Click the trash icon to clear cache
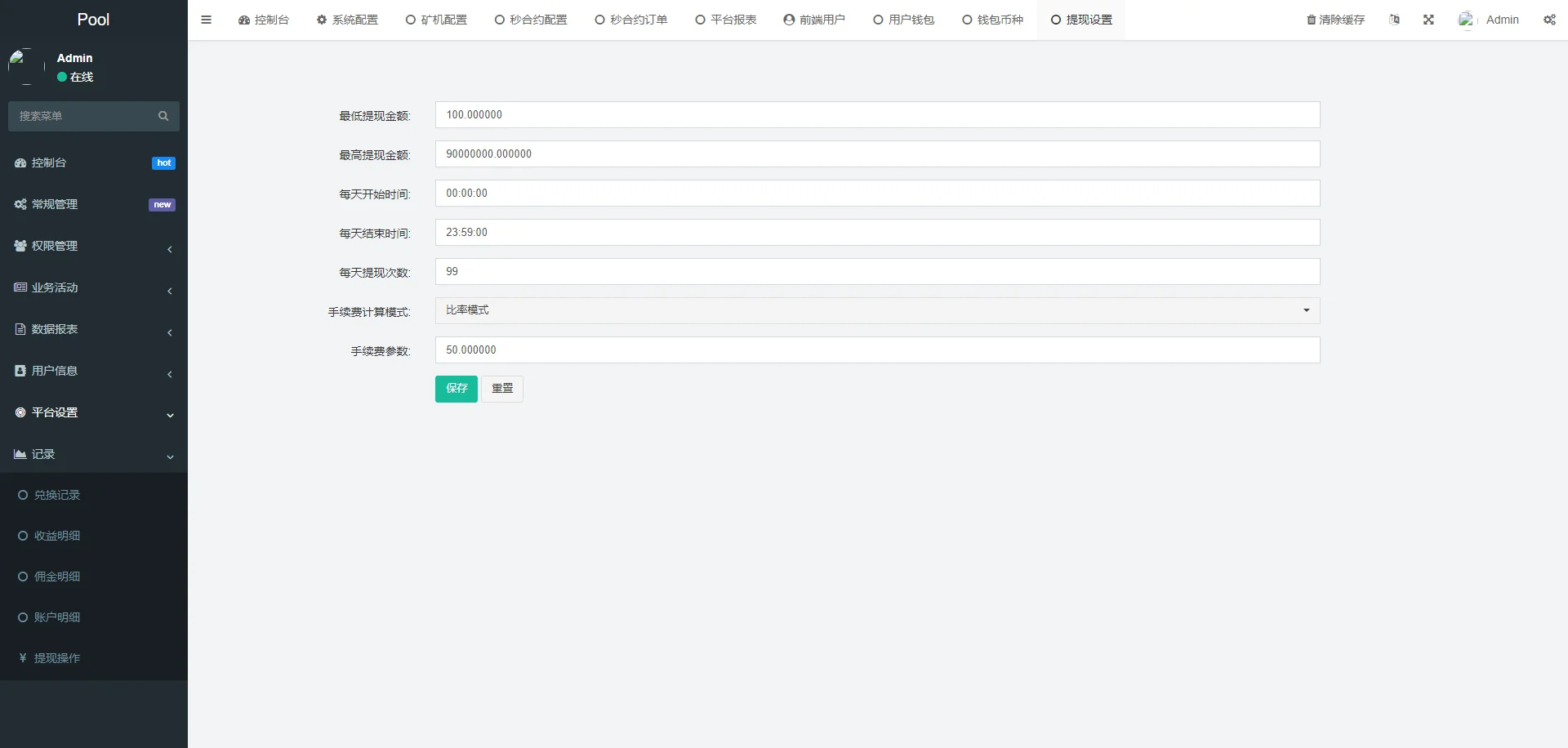Image resolution: width=1568 pixels, height=748 pixels. (1311, 20)
